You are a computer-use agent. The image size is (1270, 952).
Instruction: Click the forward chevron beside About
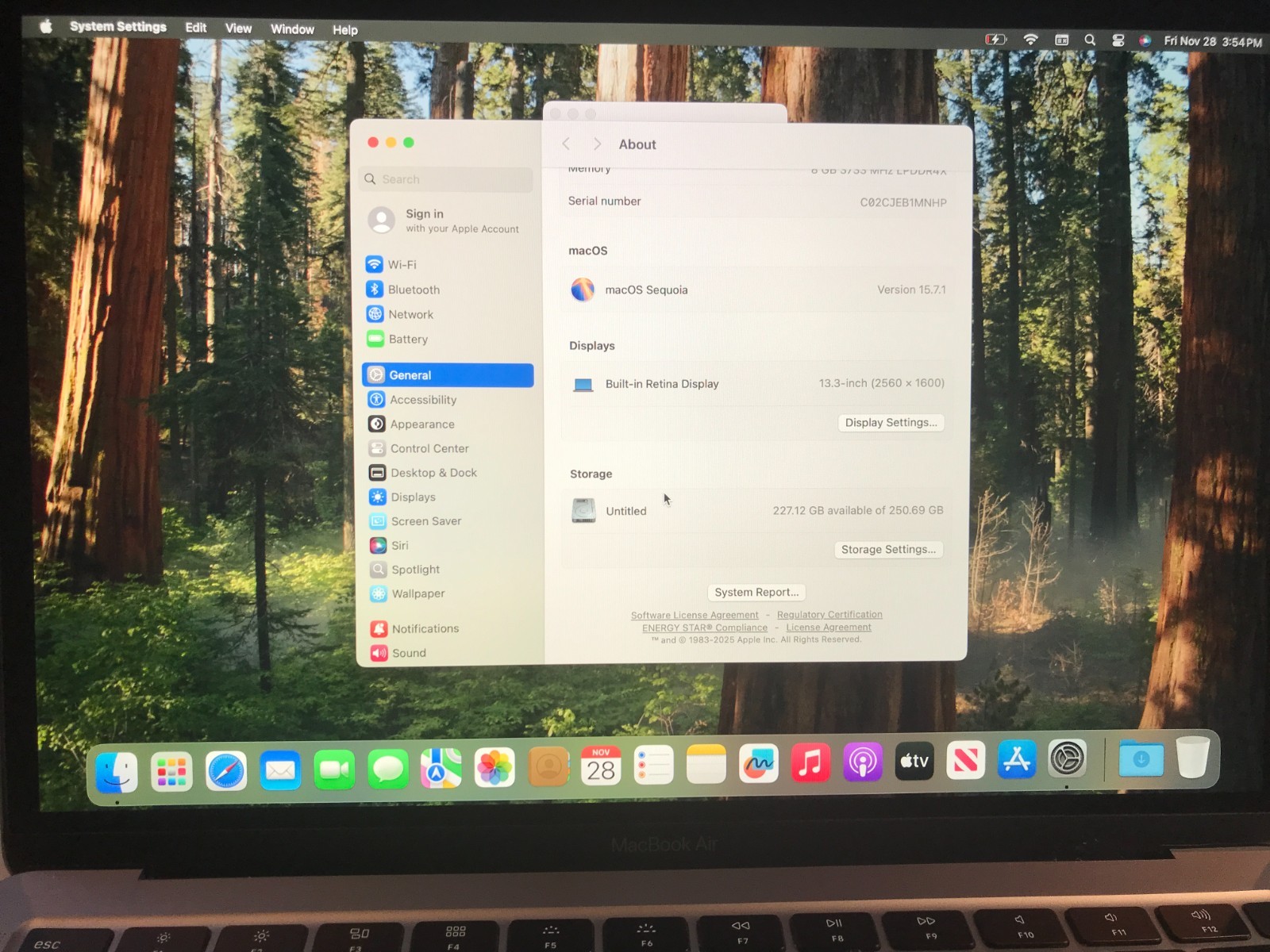[x=597, y=144]
